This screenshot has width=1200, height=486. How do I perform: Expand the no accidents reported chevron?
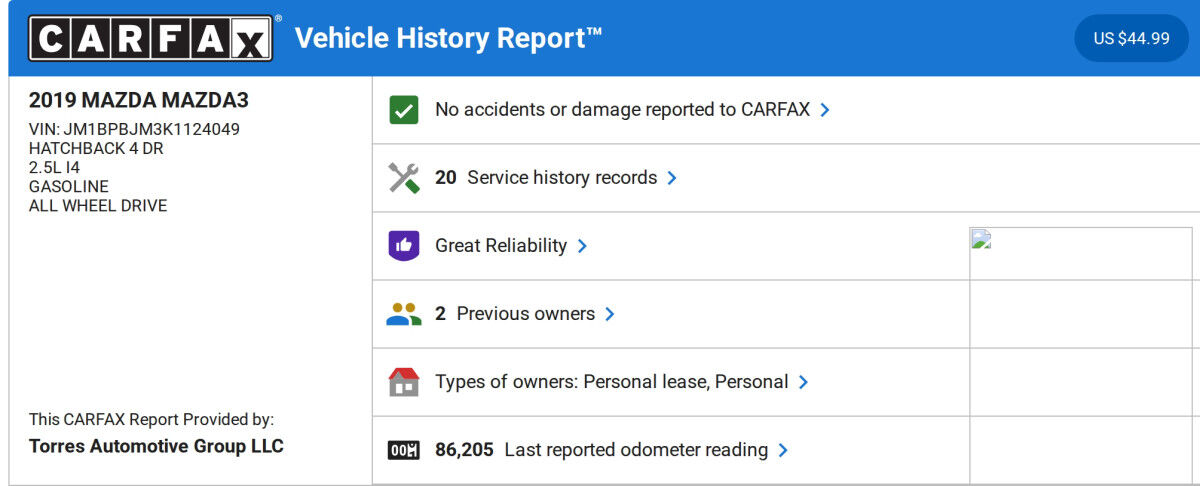click(x=825, y=110)
